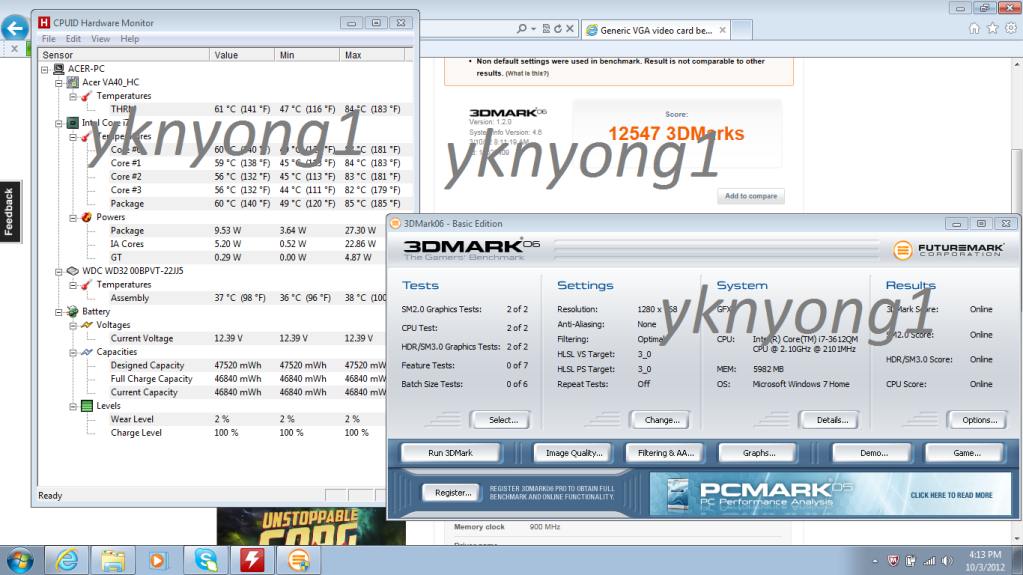The height and width of the screenshot is (575, 1023).
Task: Open the View menu in Hardware Monitor
Action: (100, 39)
